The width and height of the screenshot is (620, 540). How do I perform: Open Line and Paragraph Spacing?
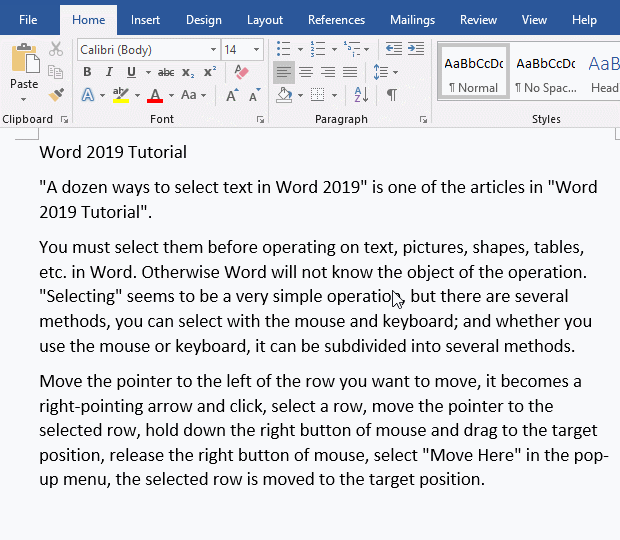(381, 72)
